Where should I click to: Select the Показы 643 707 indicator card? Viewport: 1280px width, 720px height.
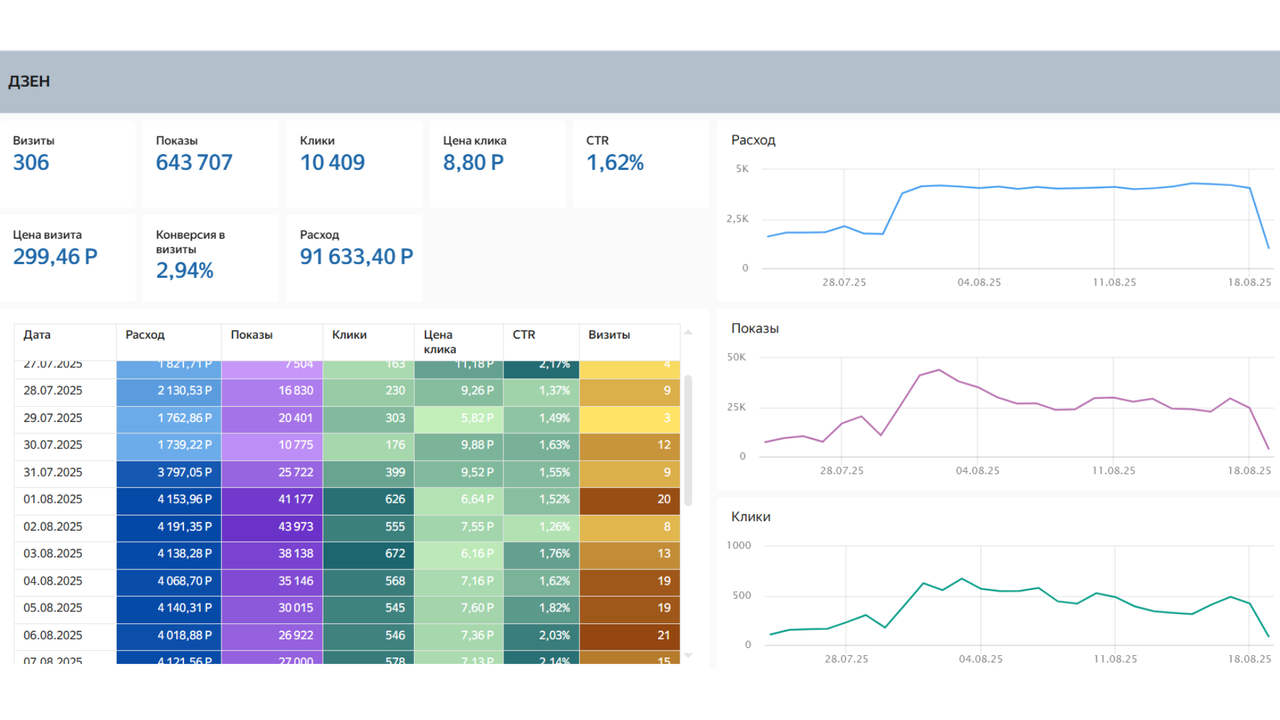tap(210, 164)
